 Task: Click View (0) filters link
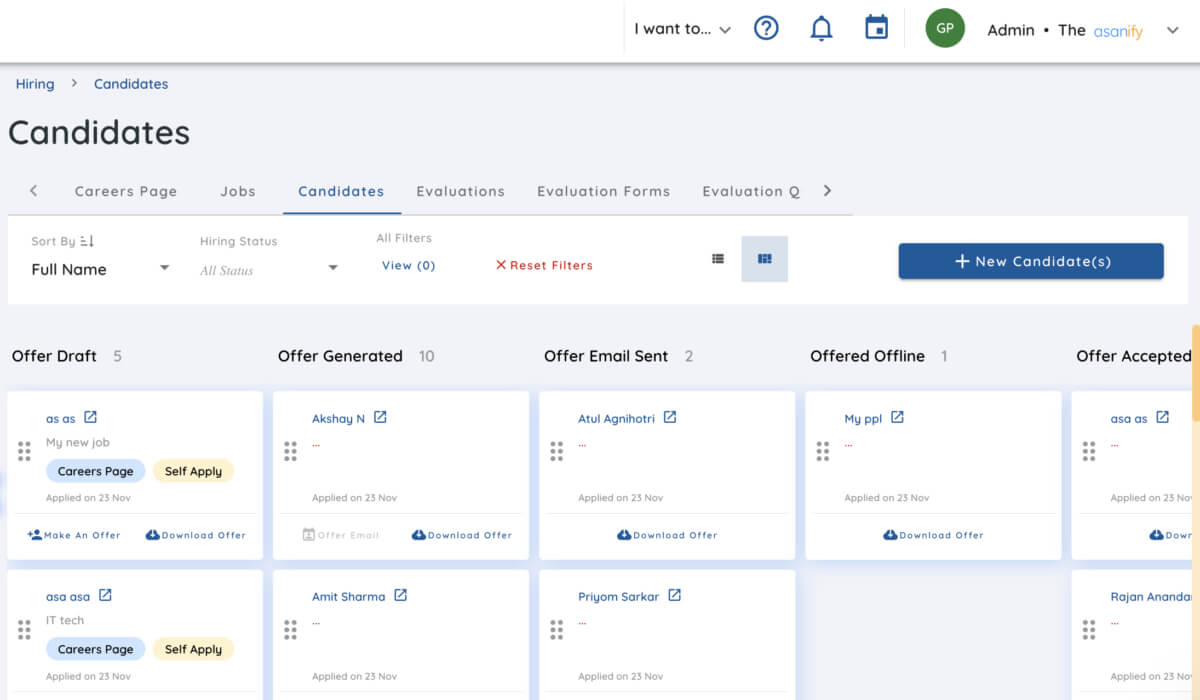(409, 265)
